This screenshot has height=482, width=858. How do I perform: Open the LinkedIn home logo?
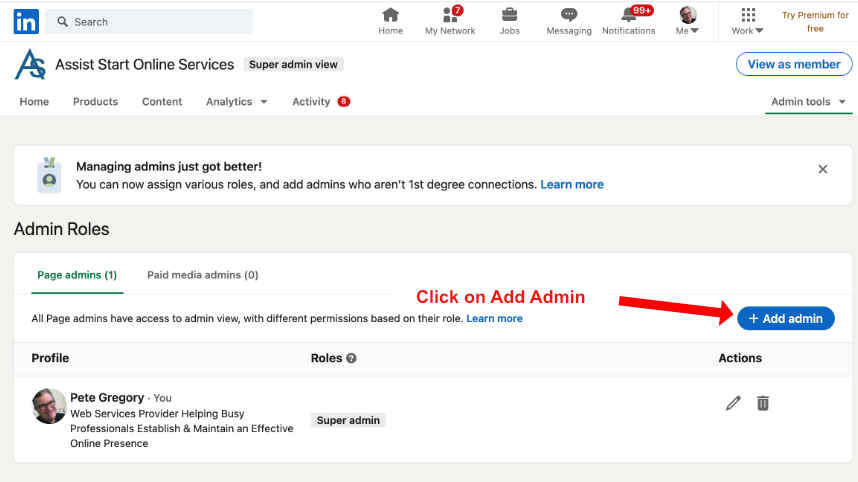click(26, 22)
